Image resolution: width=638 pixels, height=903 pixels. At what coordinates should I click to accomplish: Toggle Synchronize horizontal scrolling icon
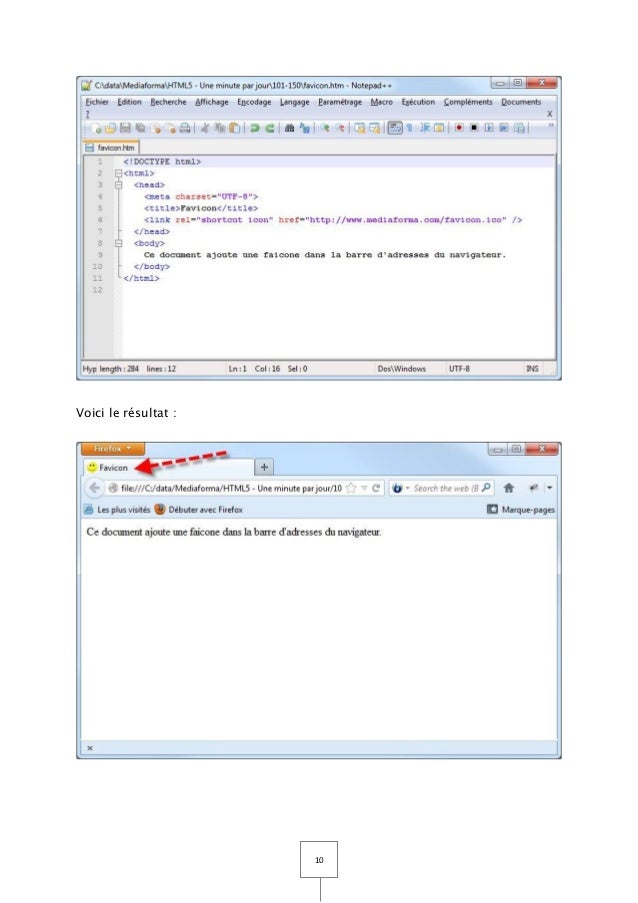[375, 128]
